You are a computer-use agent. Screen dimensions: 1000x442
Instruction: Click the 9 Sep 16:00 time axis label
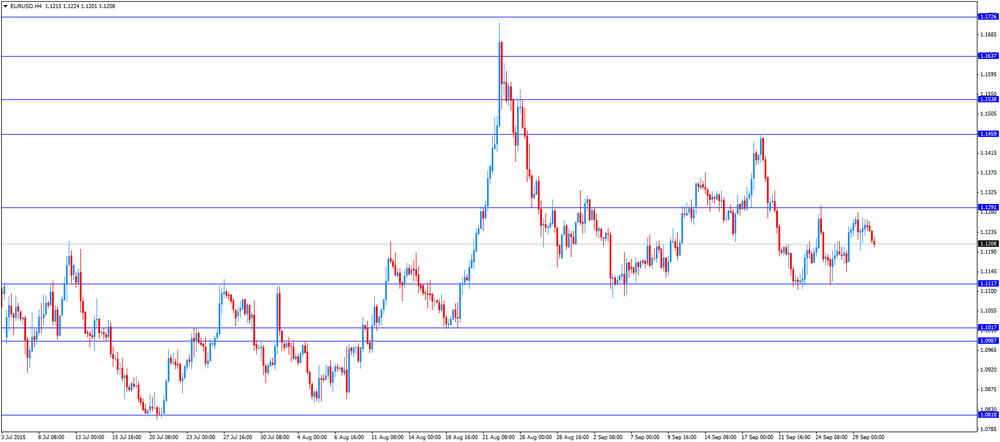point(684,438)
